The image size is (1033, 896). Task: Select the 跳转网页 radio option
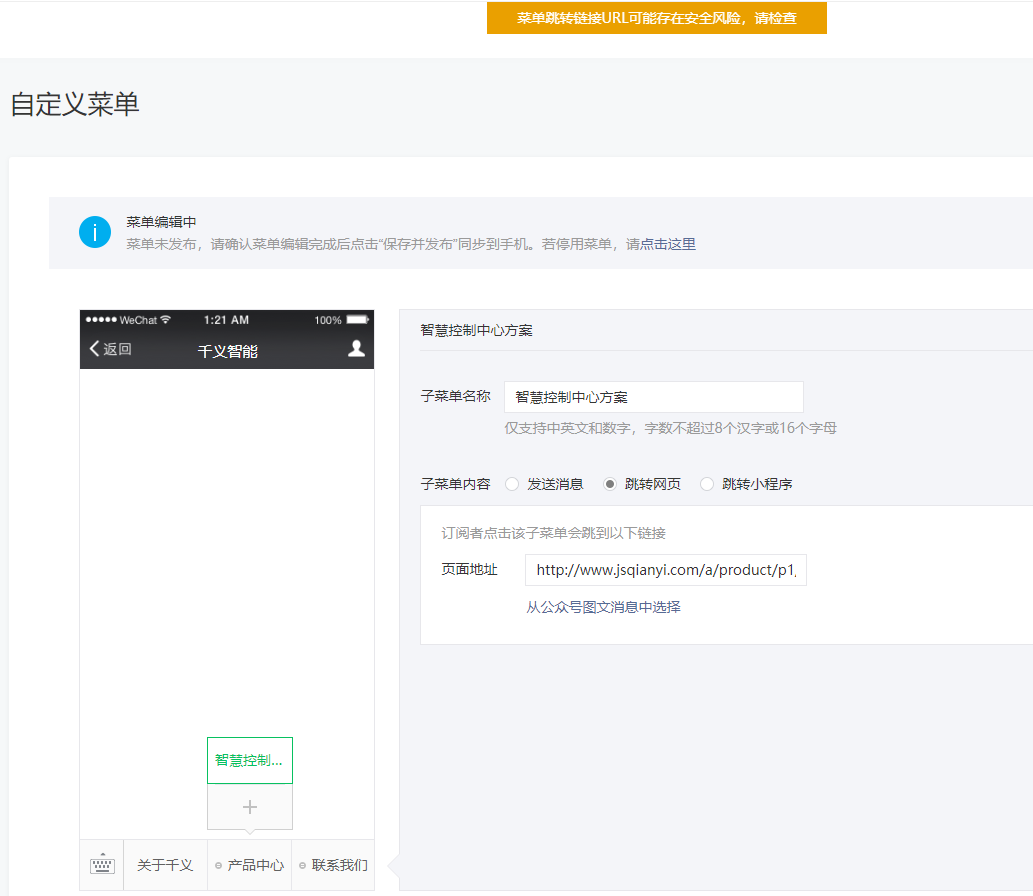pyautogui.click(x=610, y=484)
